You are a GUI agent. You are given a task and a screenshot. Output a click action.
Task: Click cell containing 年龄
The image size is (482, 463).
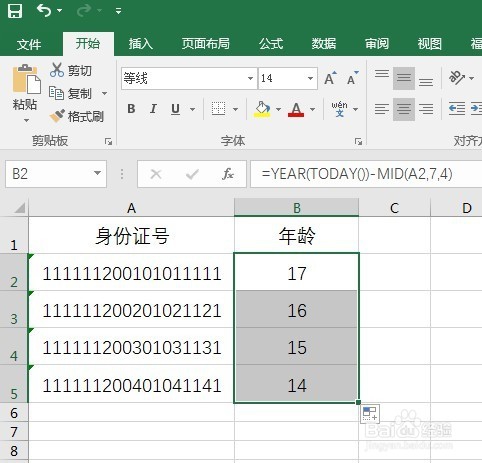(x=297, y=235)
